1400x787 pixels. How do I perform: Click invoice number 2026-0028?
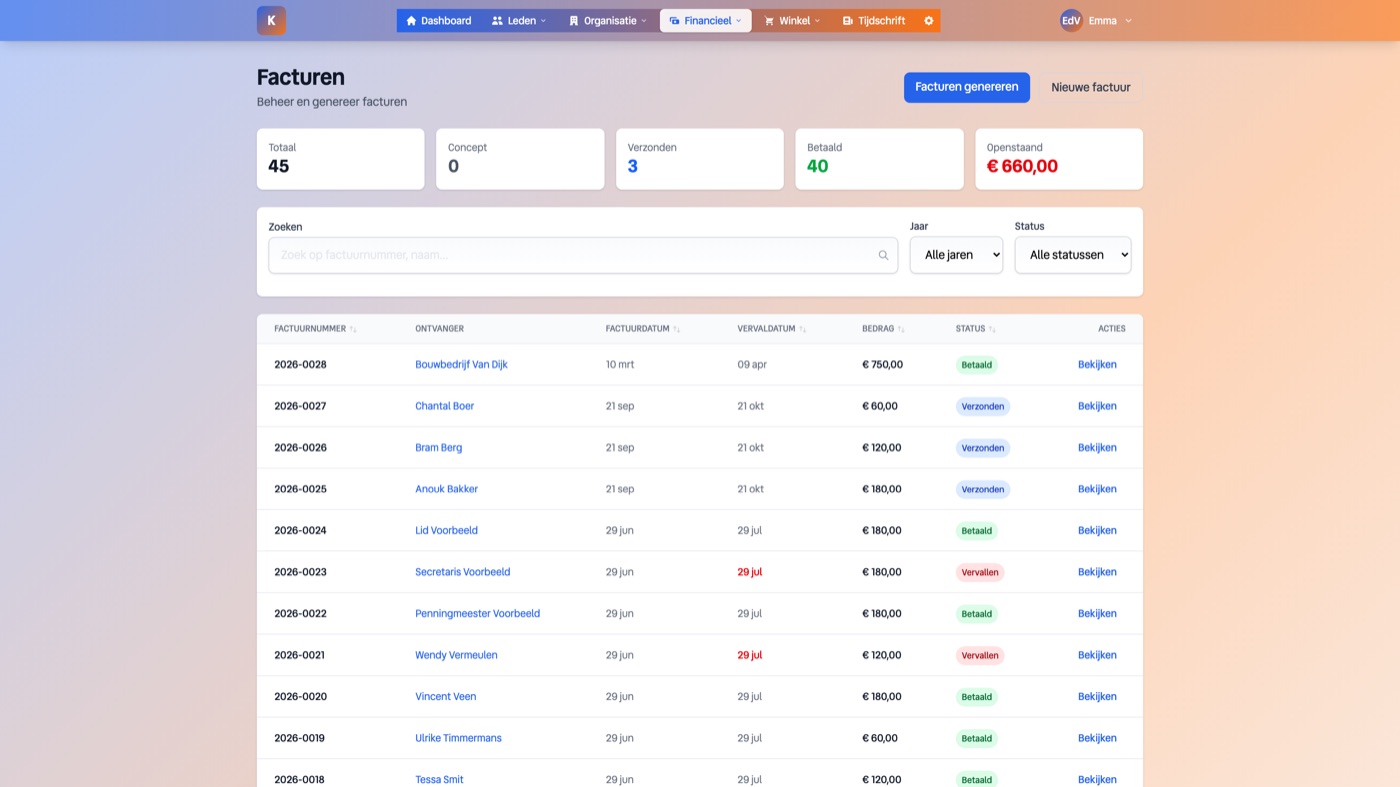[x=301, y=365]
